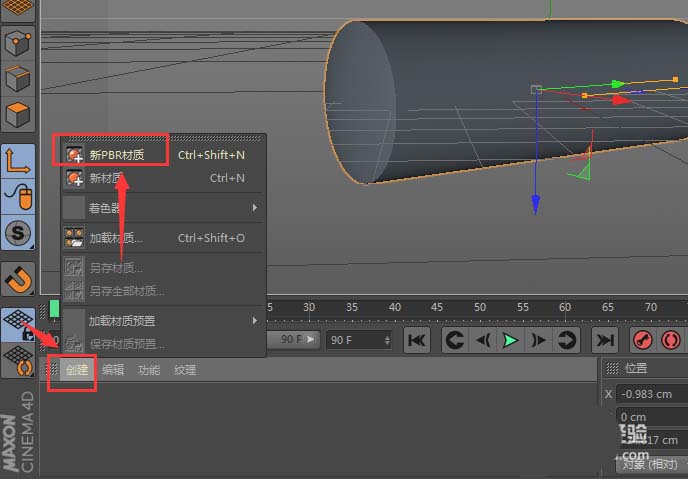Screen dimensions: 688x479
Task: Expand the 着色器 submenu
Action: tap(105, 208)
